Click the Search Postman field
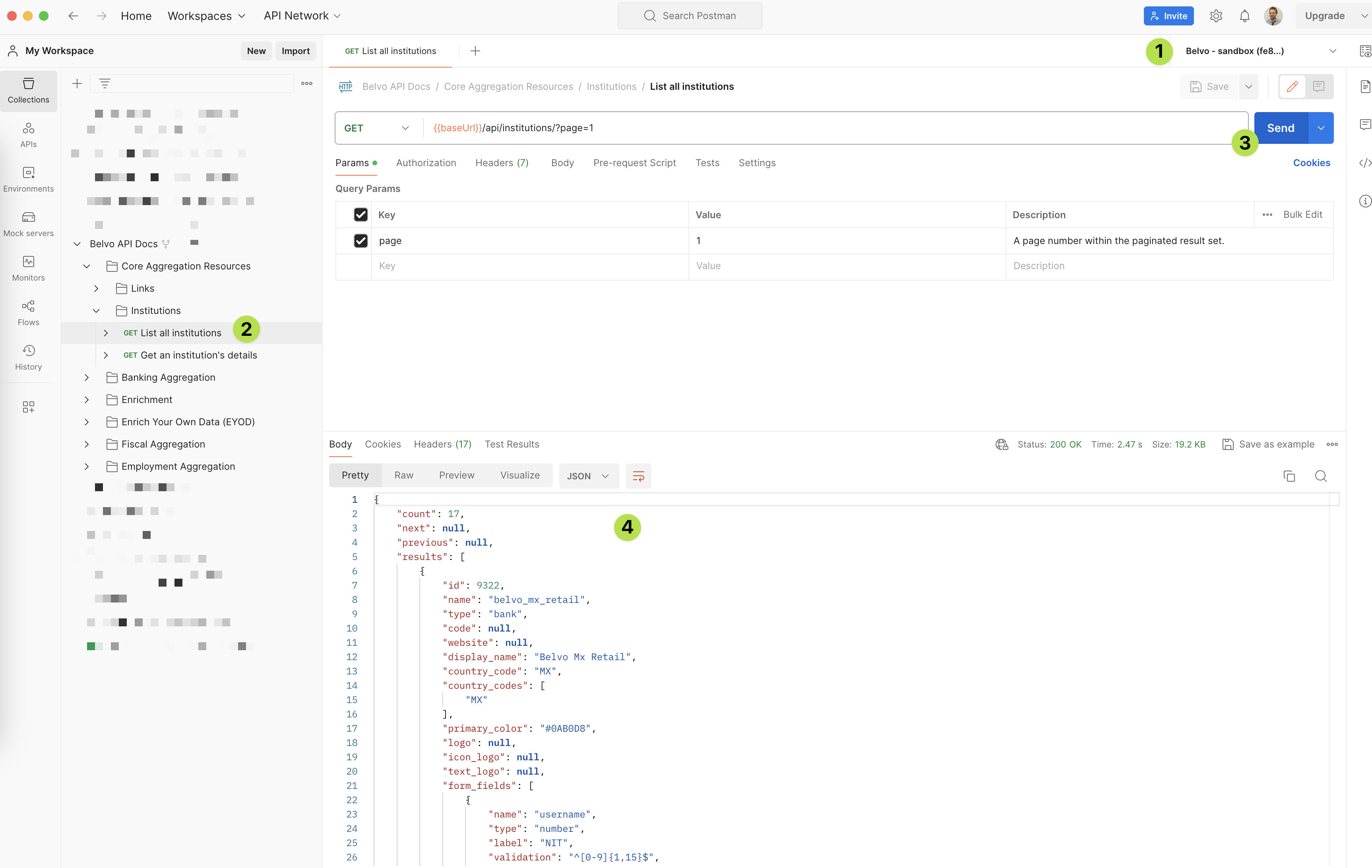Screen dimensions: 1372x868 click(x=690, y=16)
